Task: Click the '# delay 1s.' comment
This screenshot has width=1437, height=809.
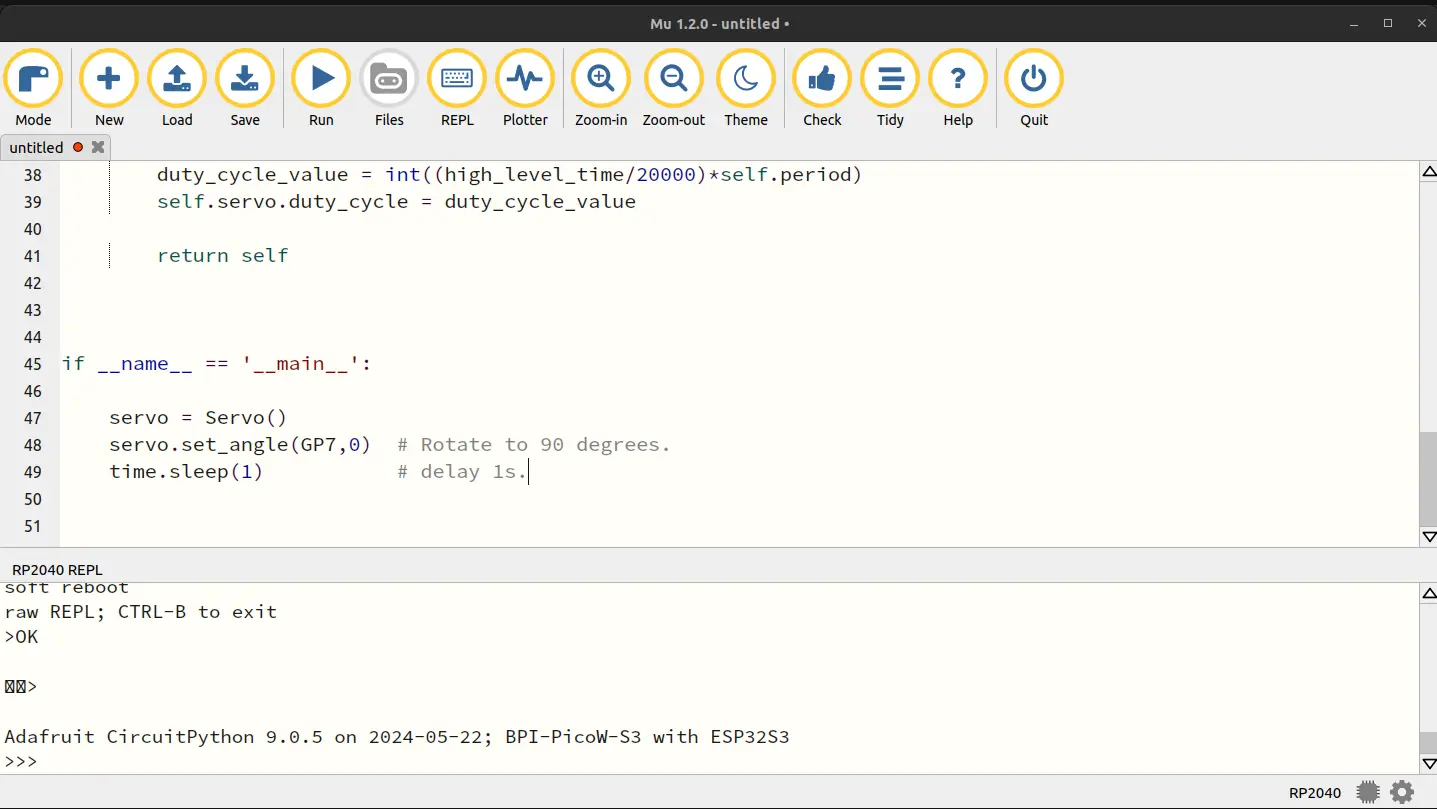Action: point(462,471)
